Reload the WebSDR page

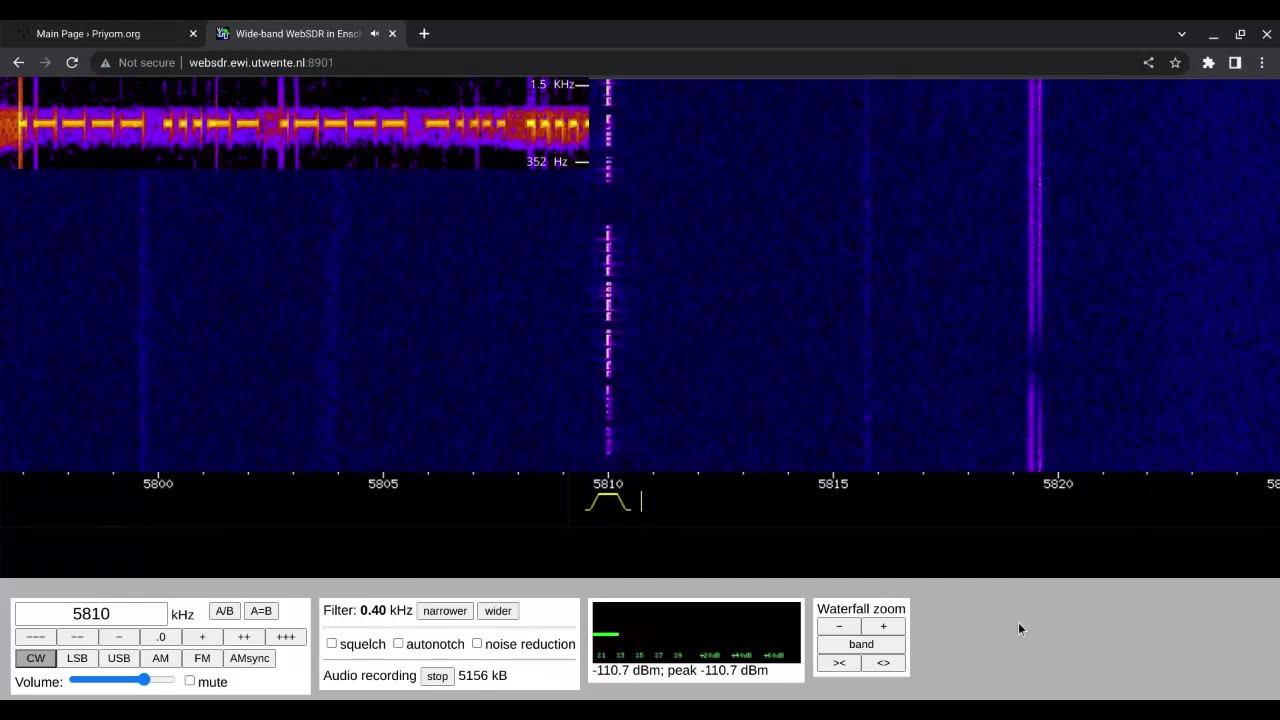(72, 62)
